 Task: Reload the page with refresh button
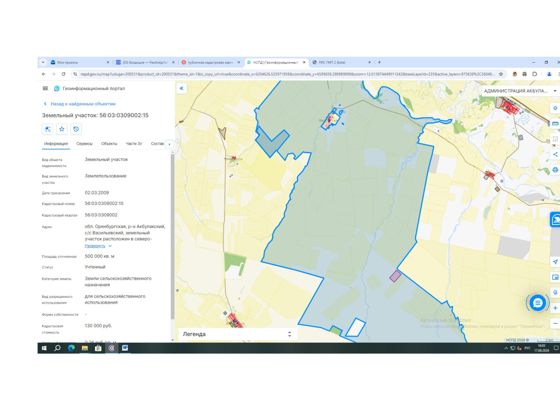click(63, 74)
